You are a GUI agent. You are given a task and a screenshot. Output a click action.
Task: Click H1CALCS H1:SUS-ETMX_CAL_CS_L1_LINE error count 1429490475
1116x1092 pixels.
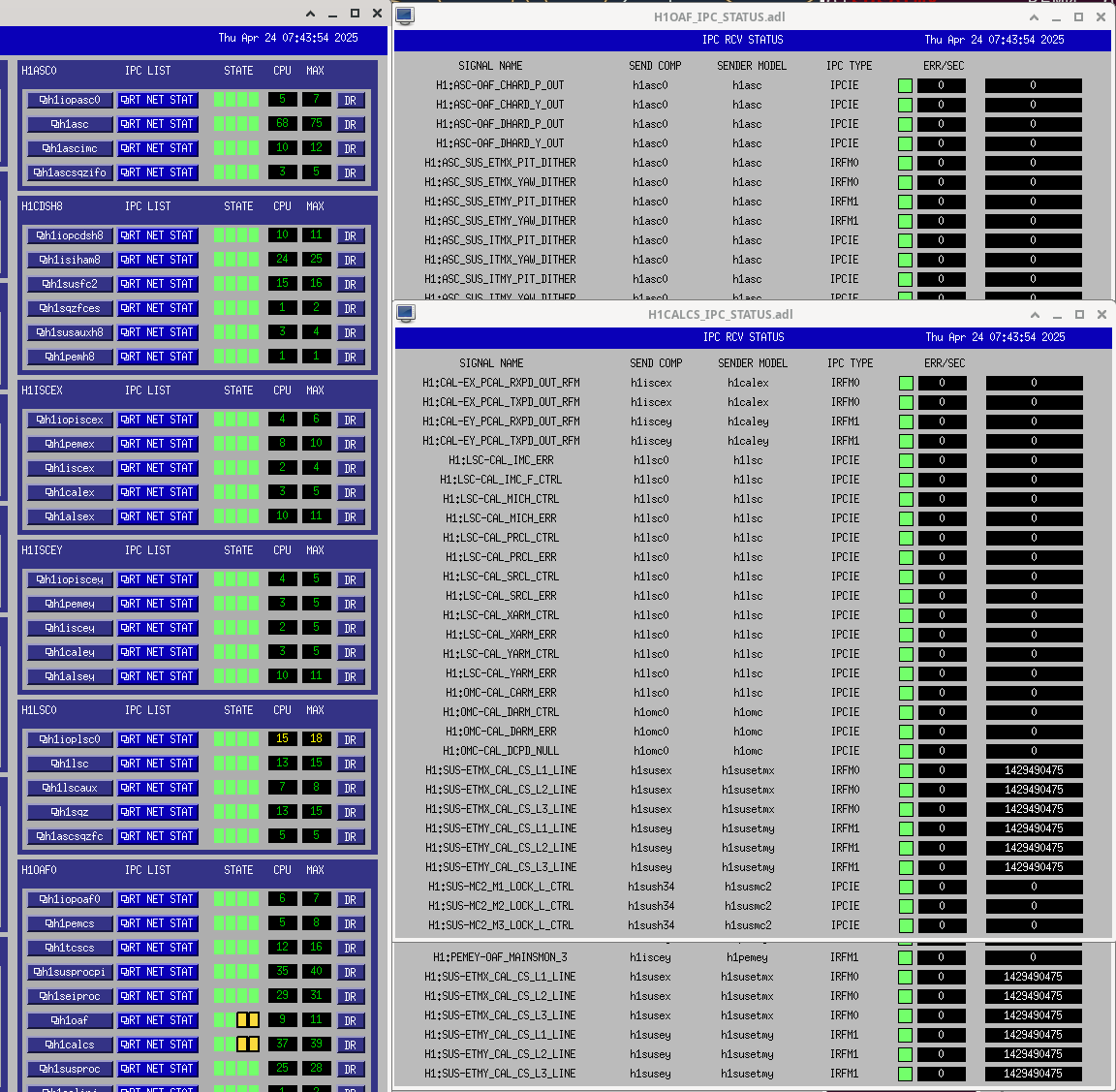1035,770
